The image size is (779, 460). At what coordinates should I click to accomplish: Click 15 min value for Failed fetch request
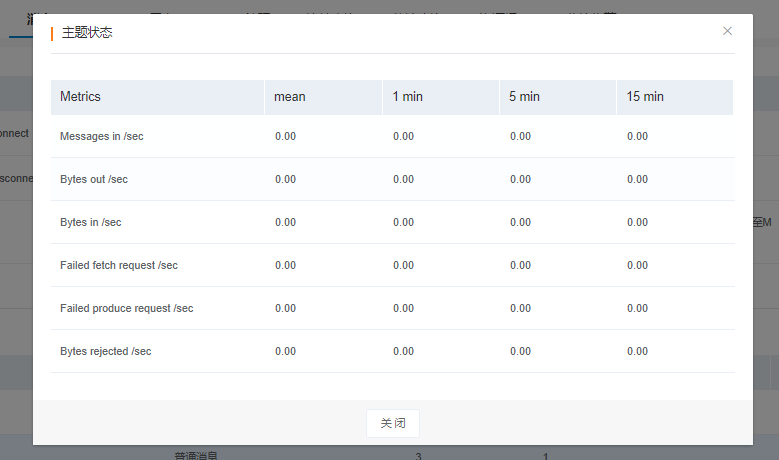coord(637,265)
